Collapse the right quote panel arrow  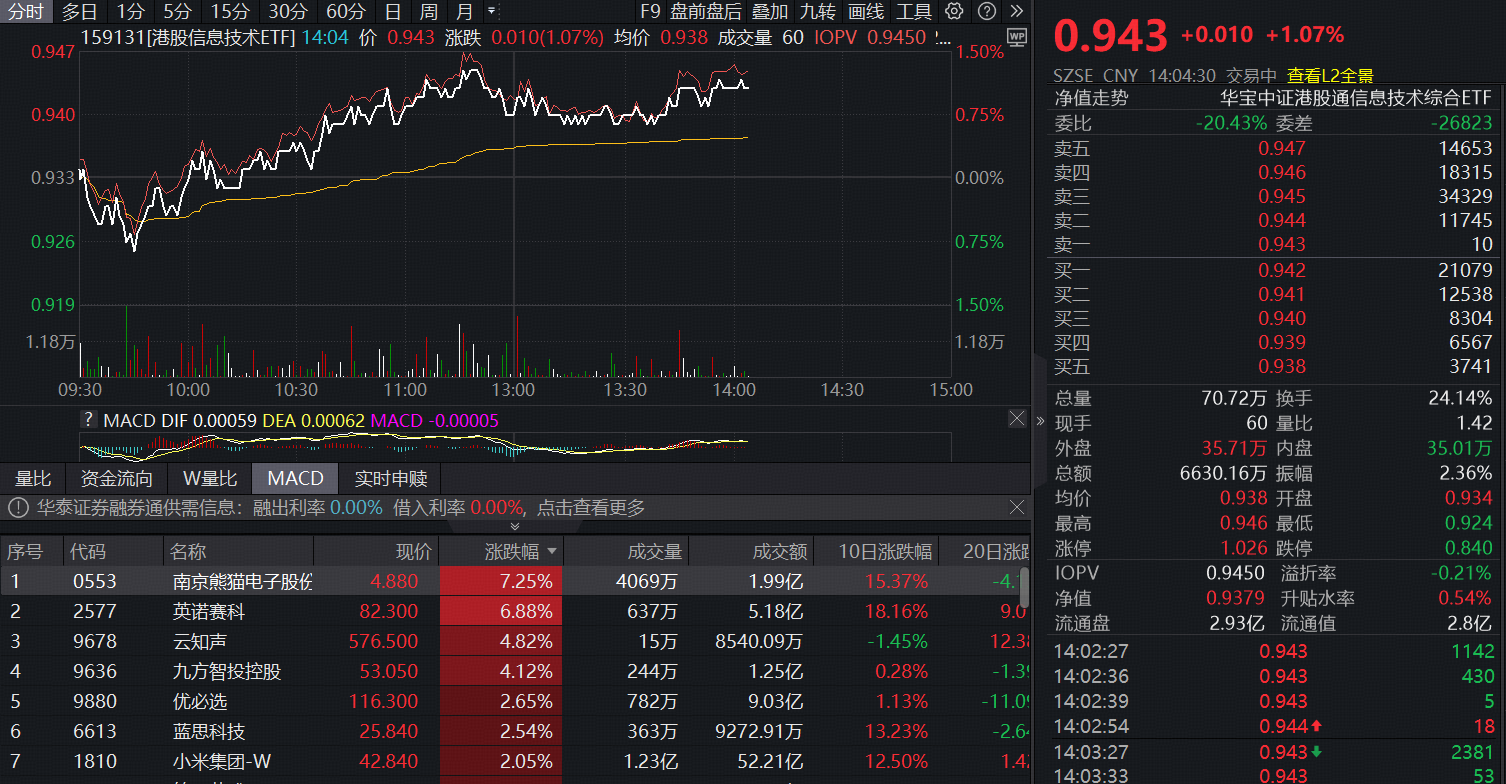[1040, 420]
